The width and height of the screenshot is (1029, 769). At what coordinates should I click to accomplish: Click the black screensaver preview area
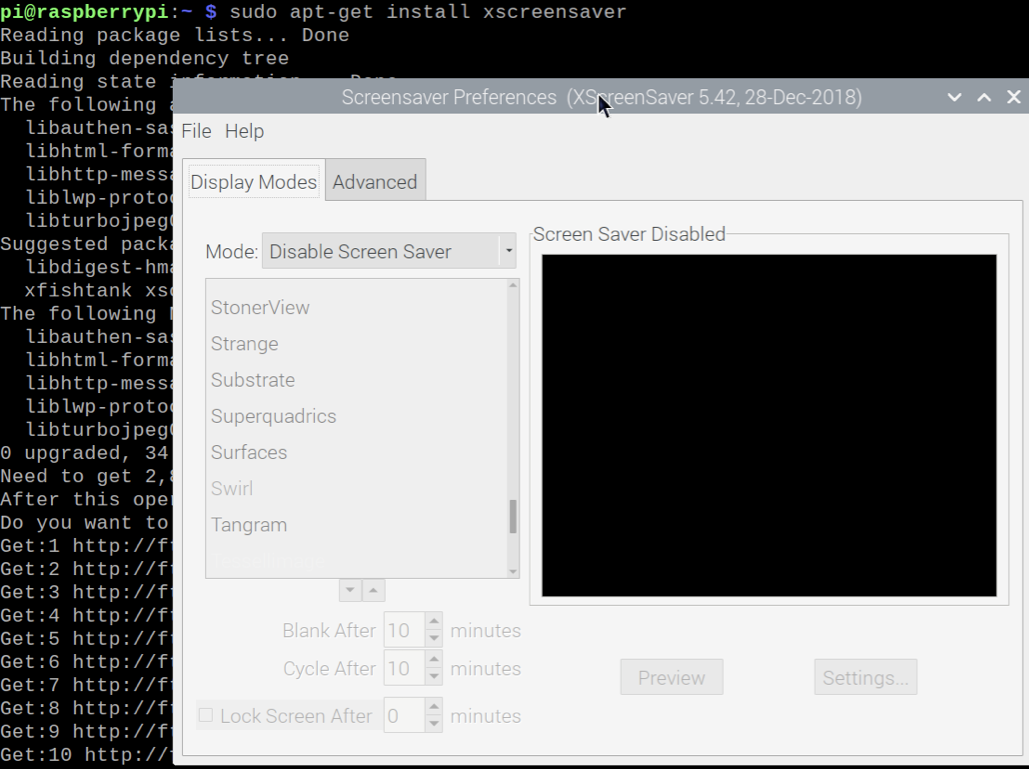coord(769,426)
